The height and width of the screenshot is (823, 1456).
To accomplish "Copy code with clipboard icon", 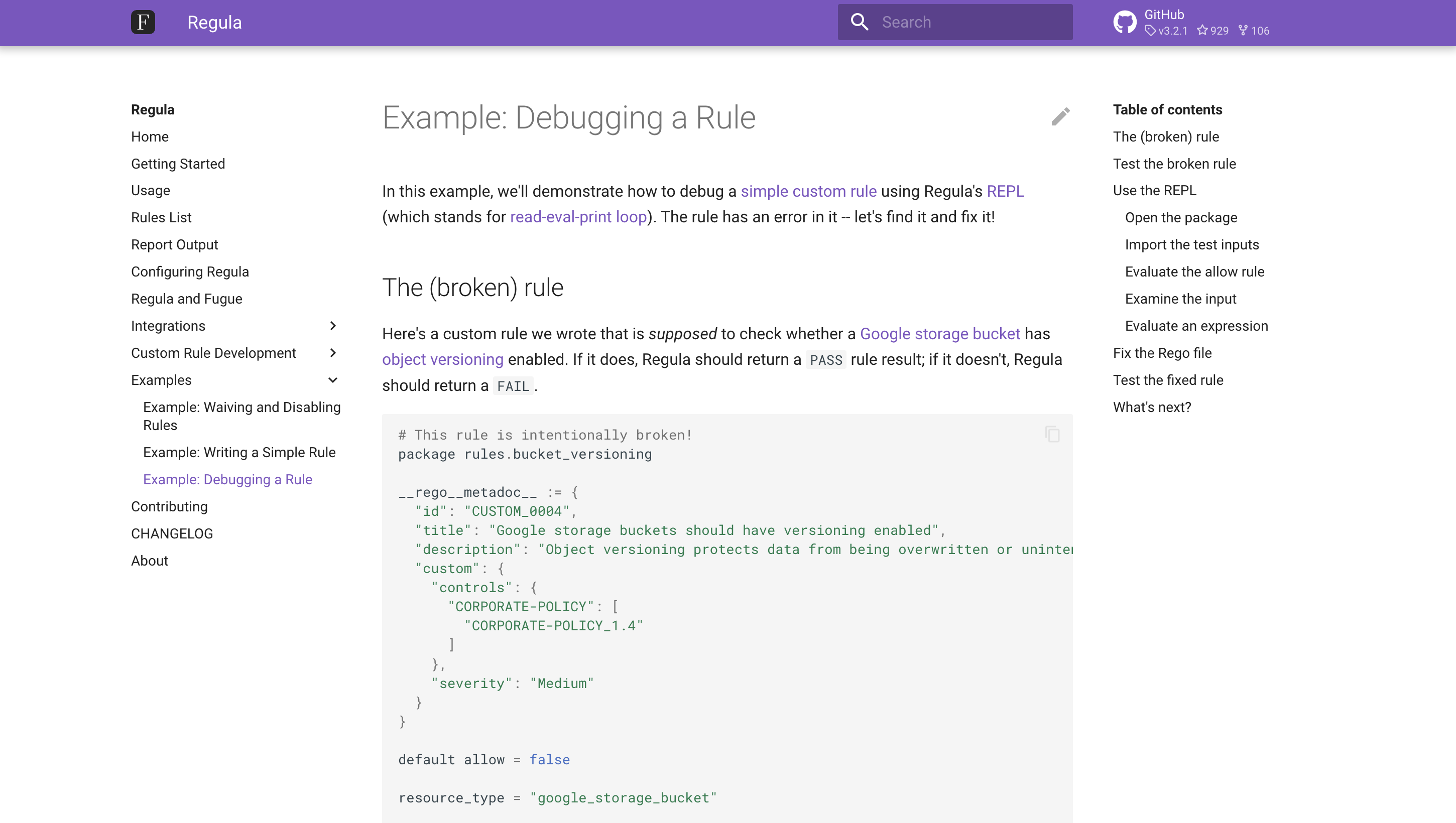I will point(1052,434).
